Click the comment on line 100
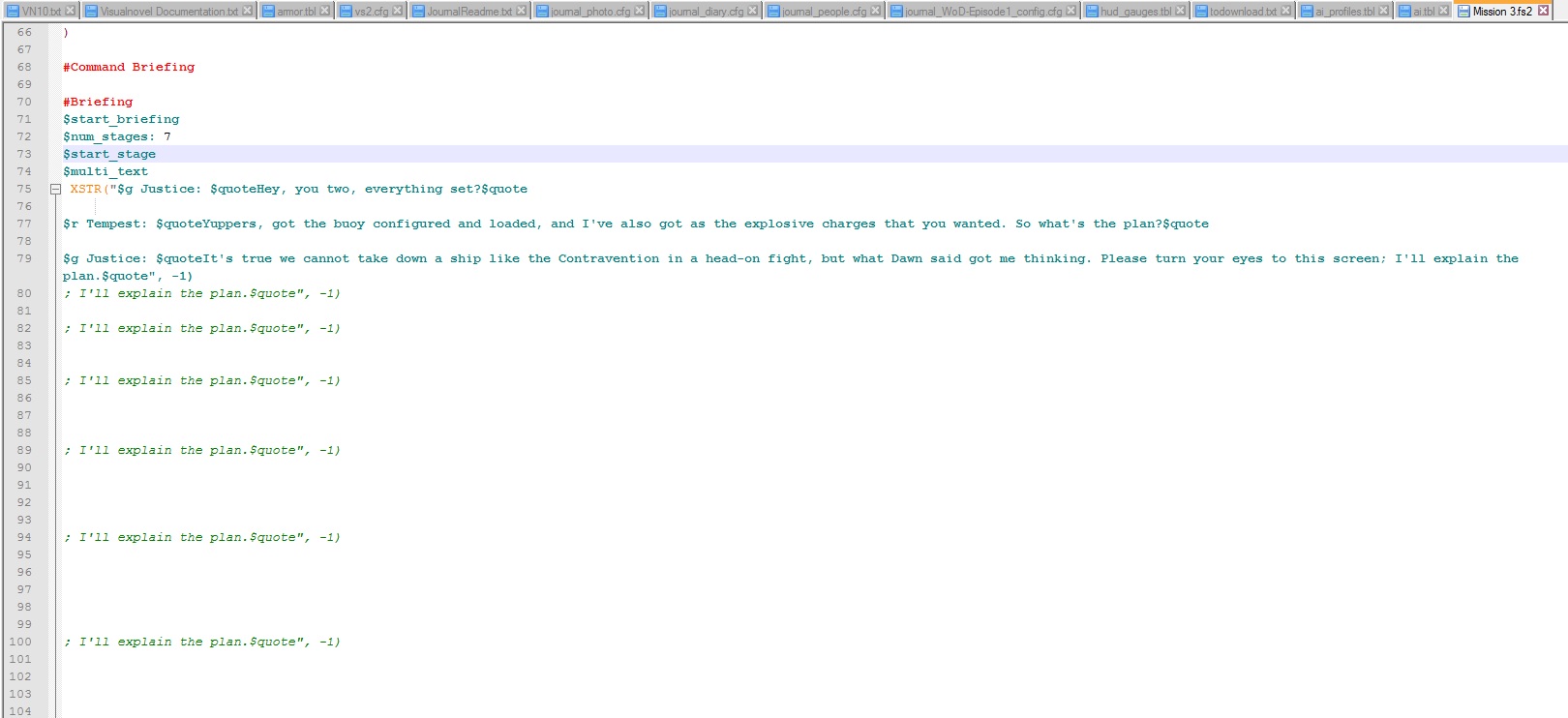The height and width of the screenshot is (718, 1568). 202,642
